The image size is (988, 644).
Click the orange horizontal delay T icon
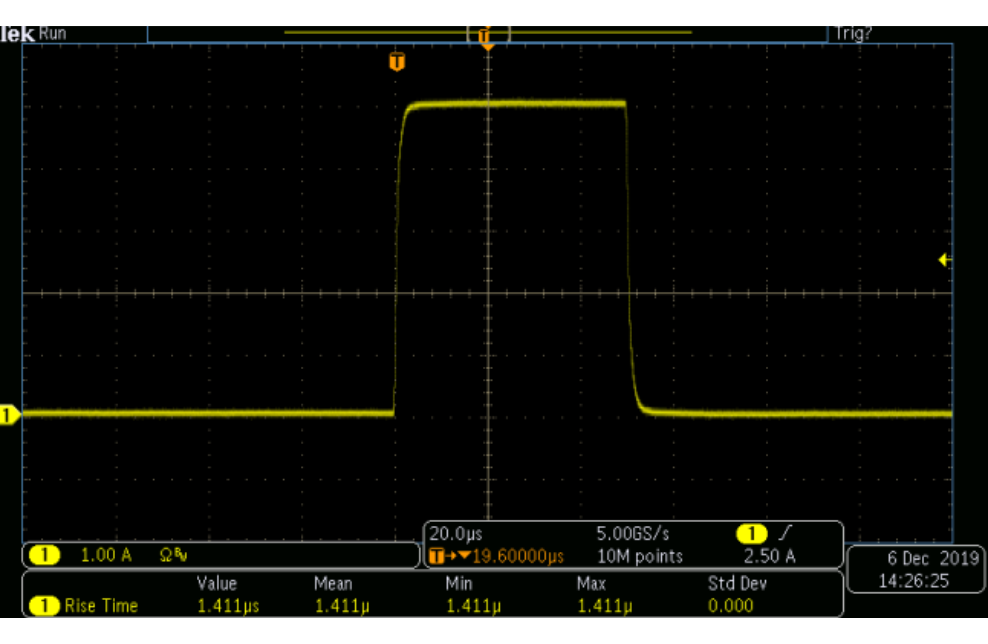[436, 556]
